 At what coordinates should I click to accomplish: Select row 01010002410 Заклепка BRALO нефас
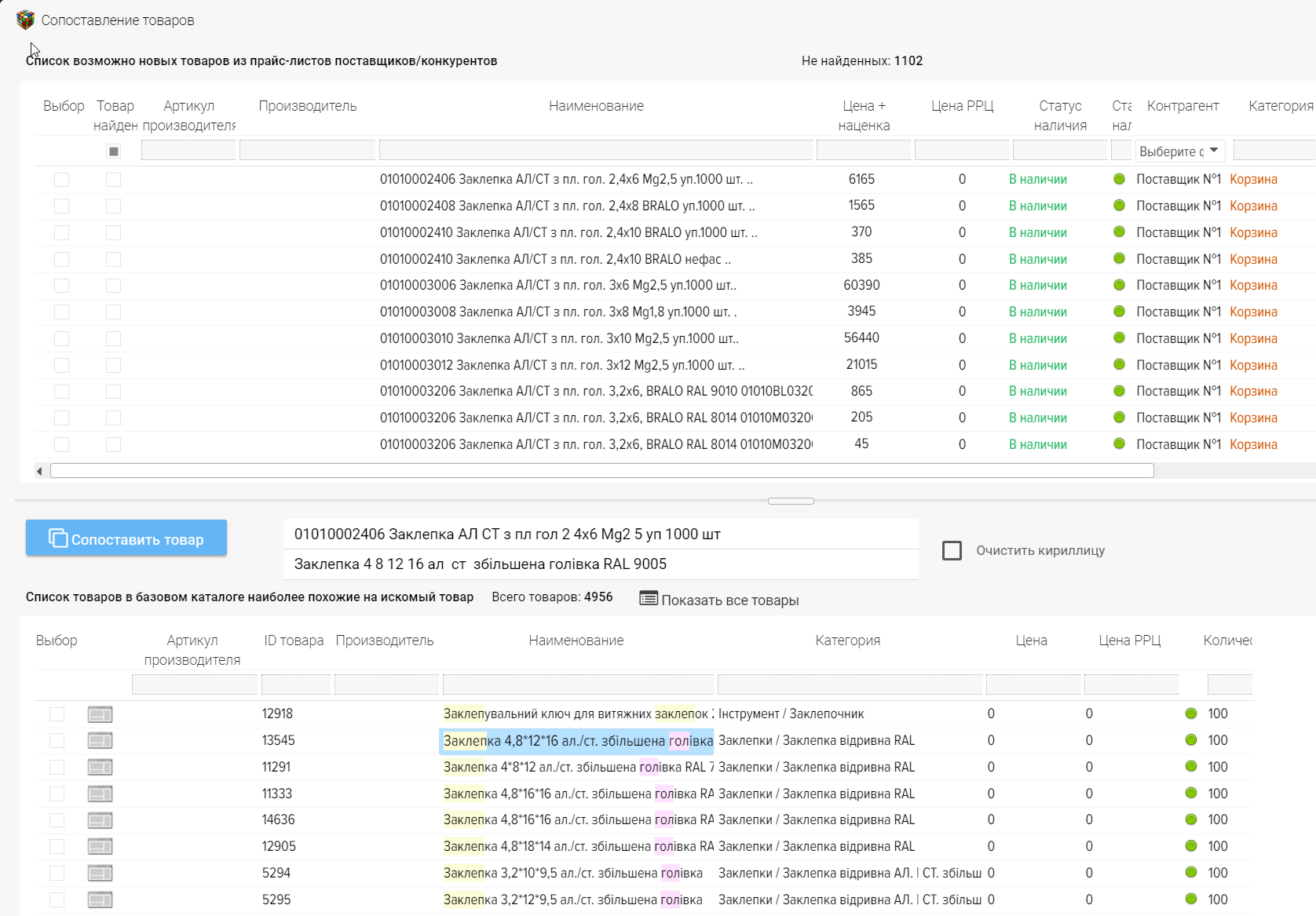[555, 259]
